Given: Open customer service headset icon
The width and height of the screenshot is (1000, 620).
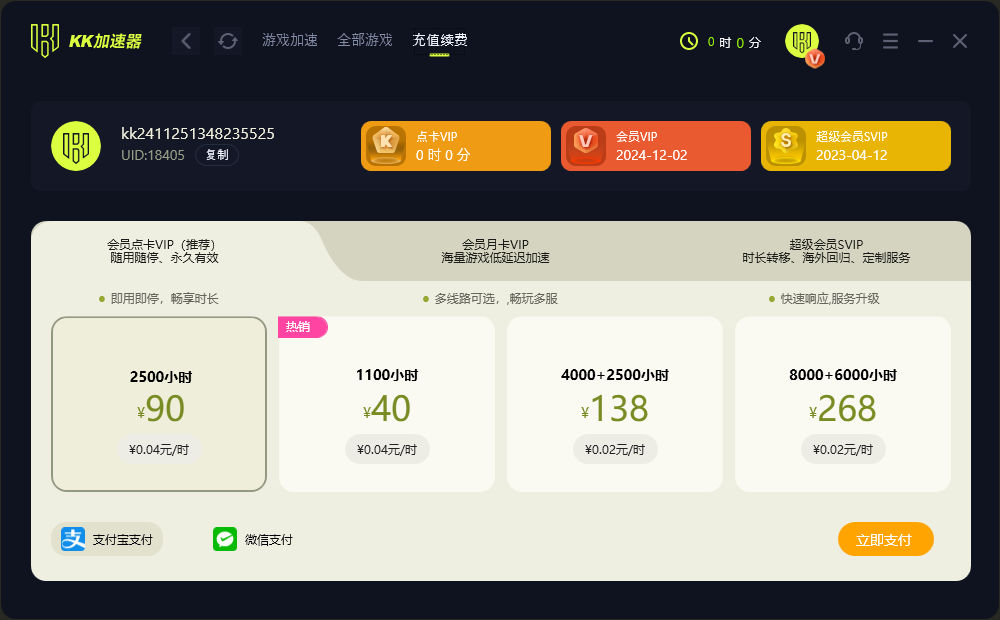Looking at the screenshot, I should pyautogui.click(x=854, y=41).
